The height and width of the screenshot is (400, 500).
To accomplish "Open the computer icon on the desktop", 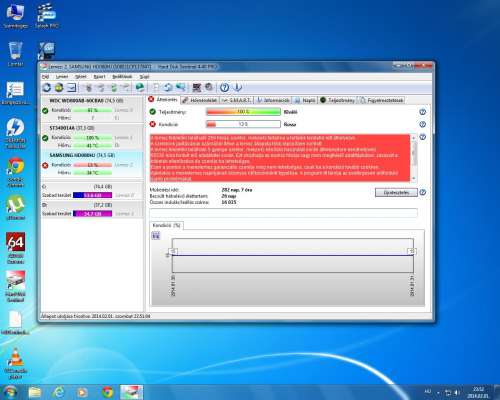I will 15,16.
